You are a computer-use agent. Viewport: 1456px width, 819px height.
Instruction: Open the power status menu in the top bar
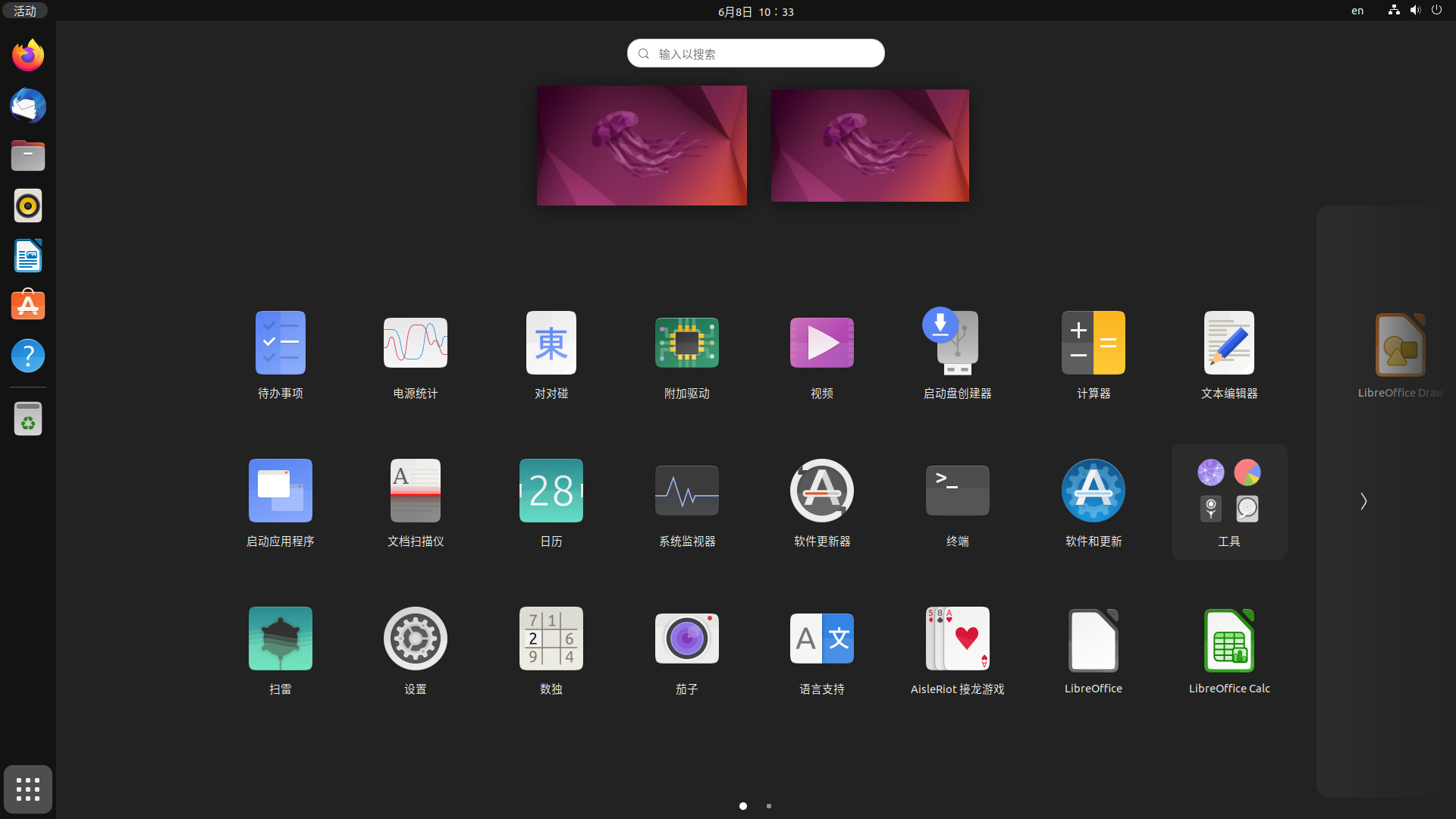pos(1437,11)
